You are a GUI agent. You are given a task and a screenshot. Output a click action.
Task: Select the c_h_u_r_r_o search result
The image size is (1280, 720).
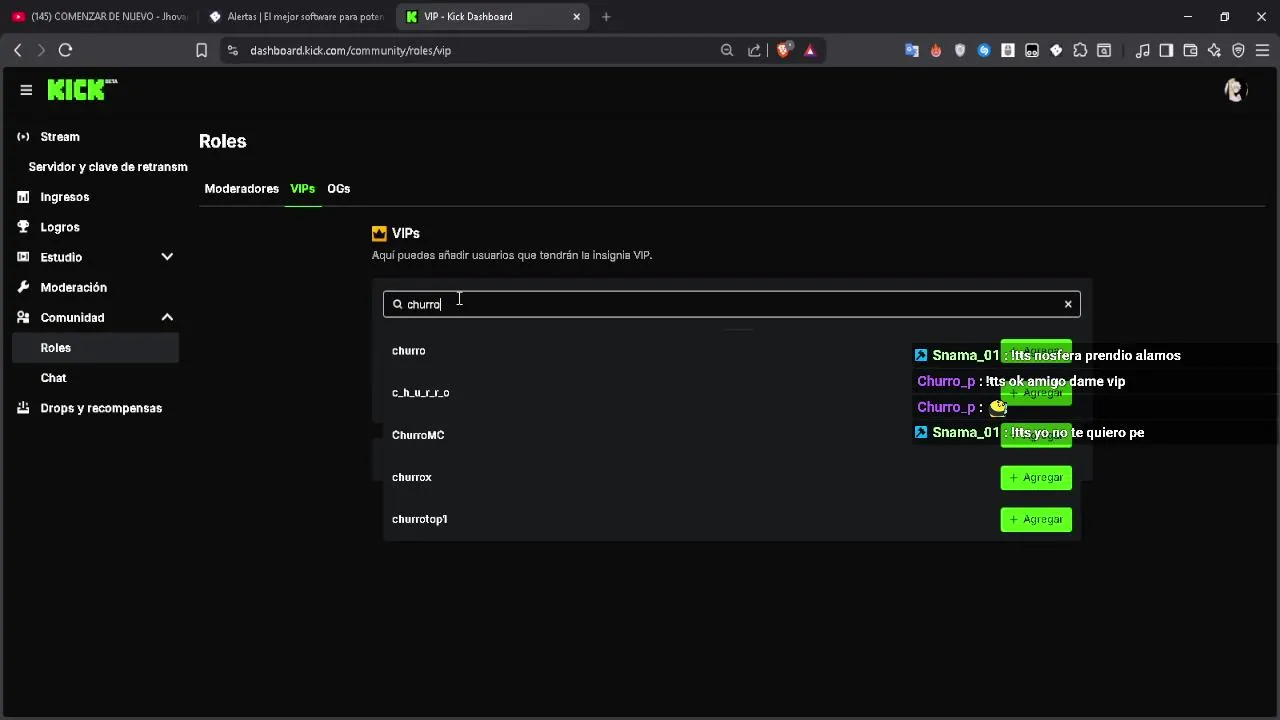point(421,393)
